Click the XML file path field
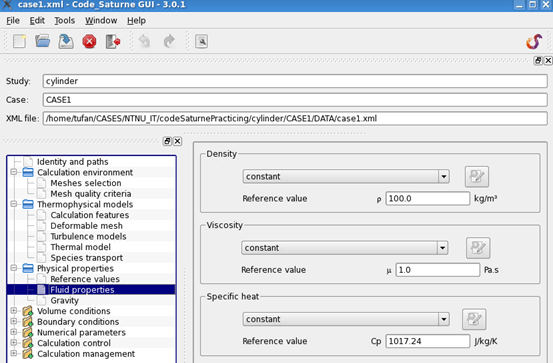553x363 pixels. pyautogui.click(x=295, y=119)
